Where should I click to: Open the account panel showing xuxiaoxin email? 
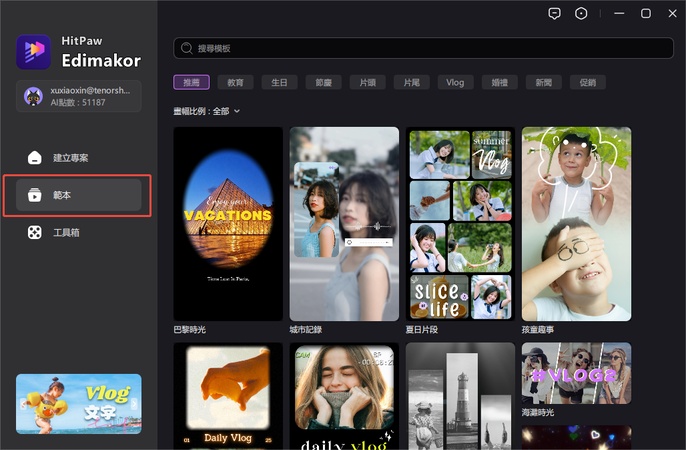79,96
